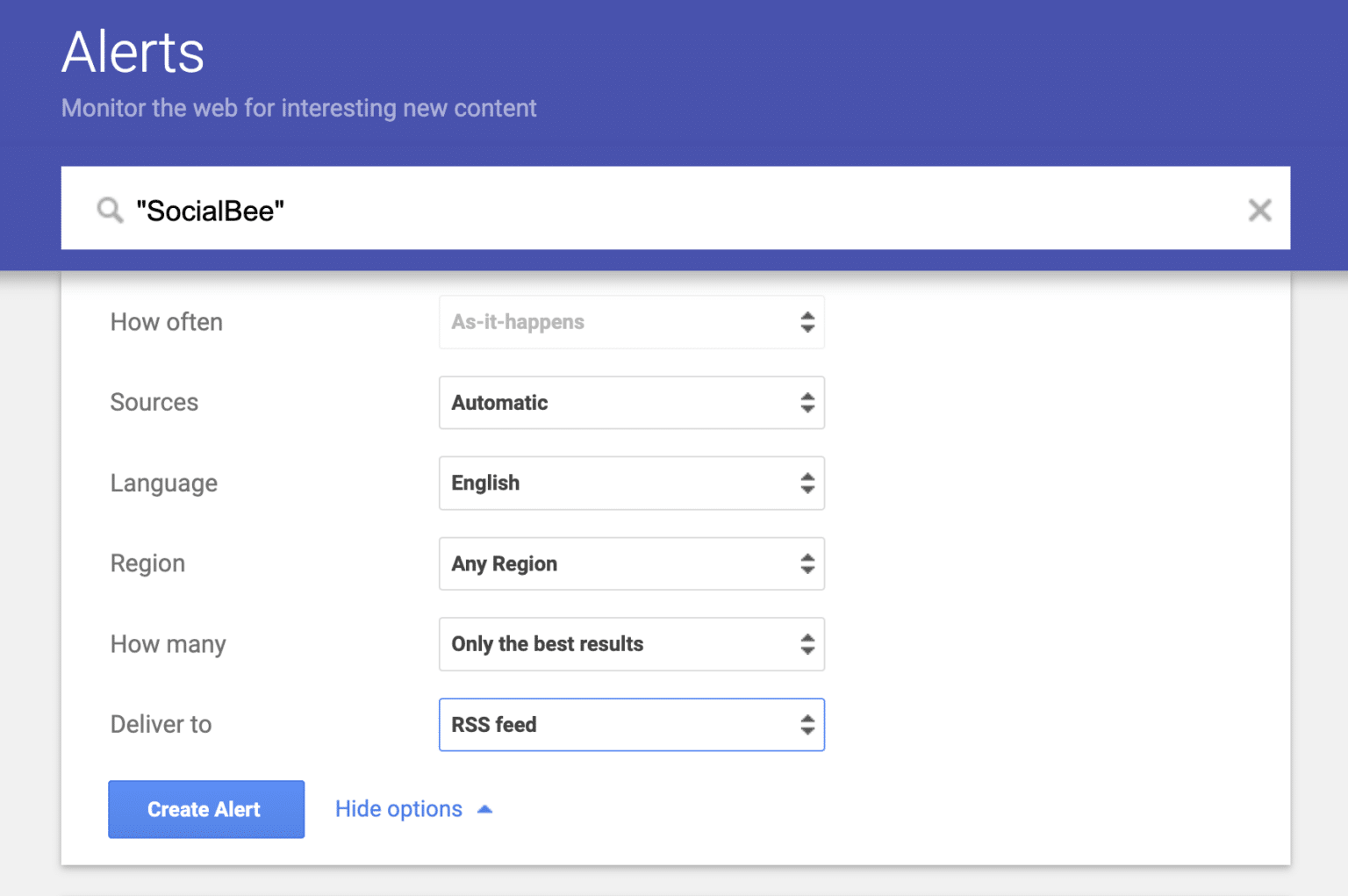Select the search query input field
This screenshot has width=1348, height=896.
[x=527, y=210]
